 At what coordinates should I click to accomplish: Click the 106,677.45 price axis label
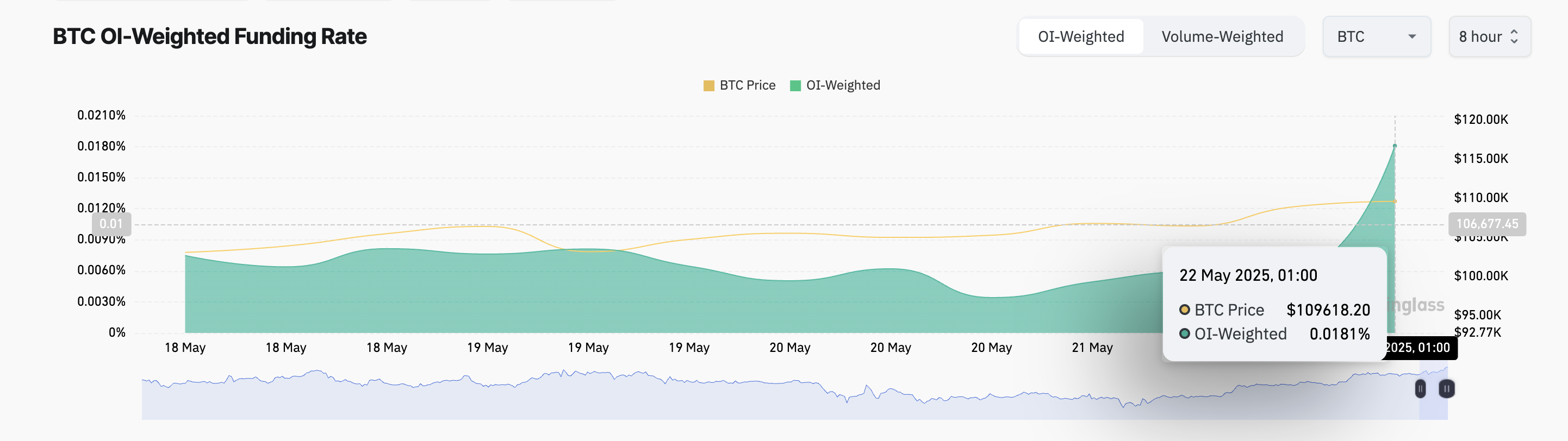(1486, 224)
